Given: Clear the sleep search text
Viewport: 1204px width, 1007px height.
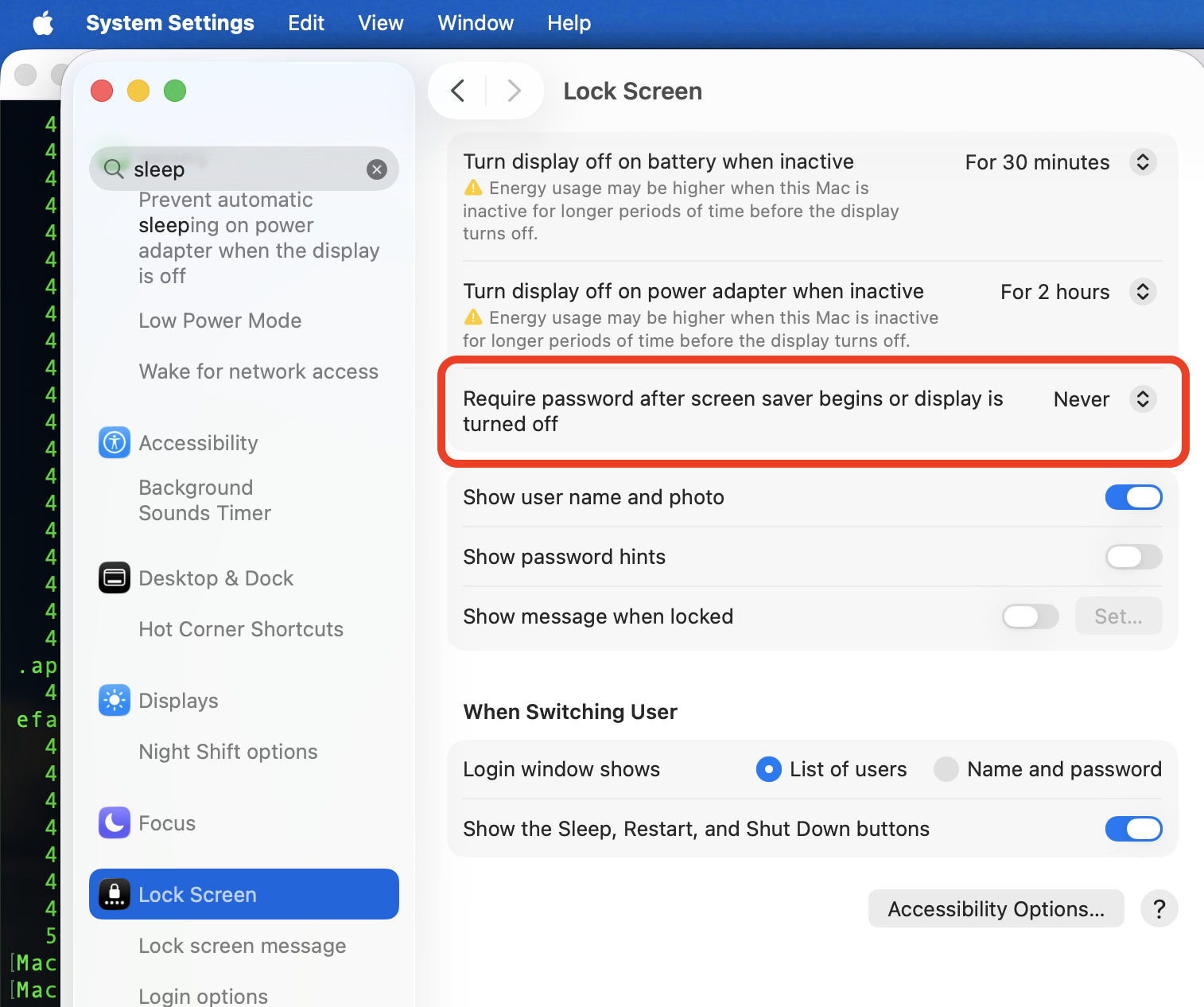Looking at the screenshot, I should tap(377, 169).
